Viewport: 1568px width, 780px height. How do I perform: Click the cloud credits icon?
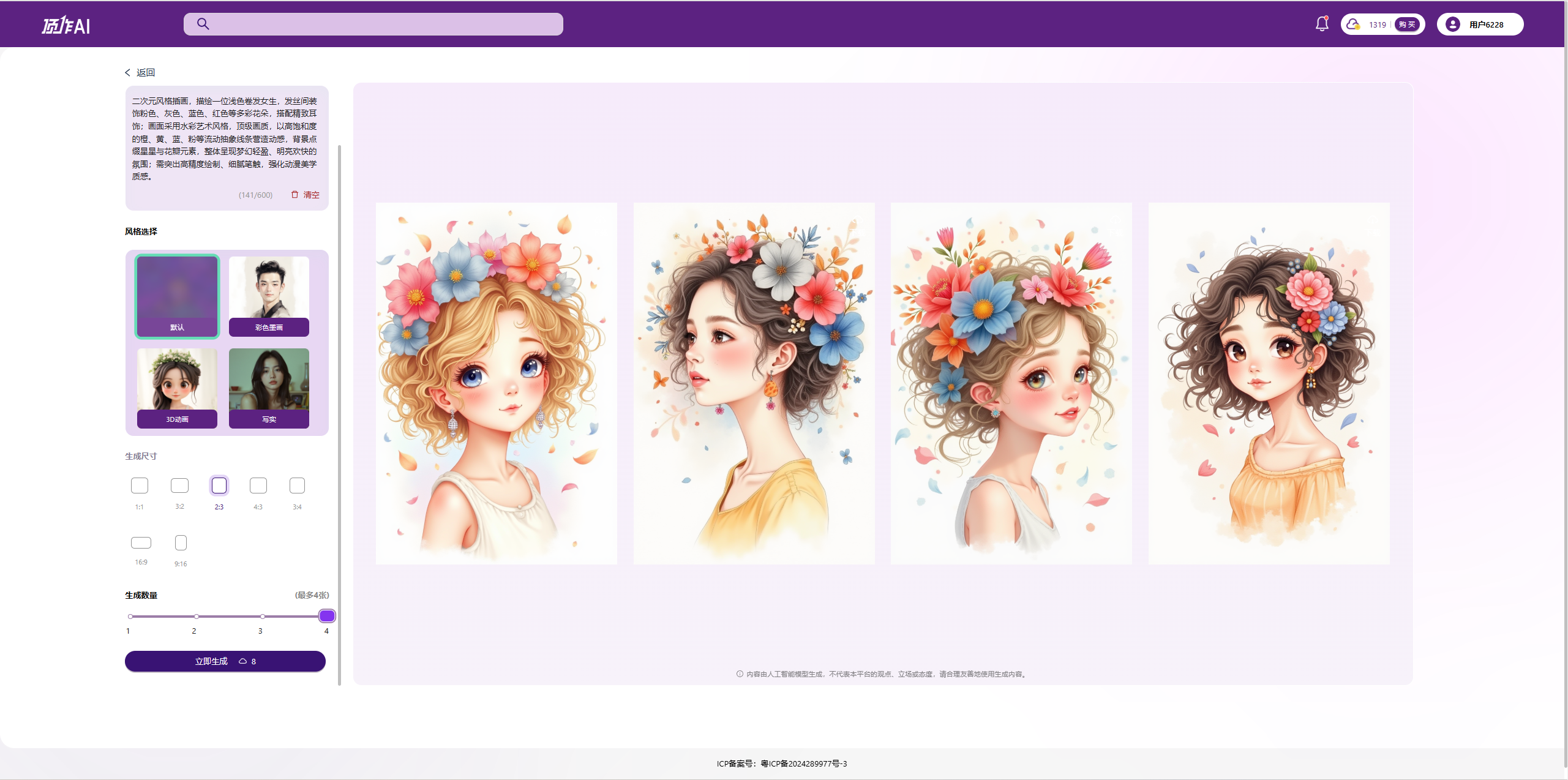tap(1352, 24)
